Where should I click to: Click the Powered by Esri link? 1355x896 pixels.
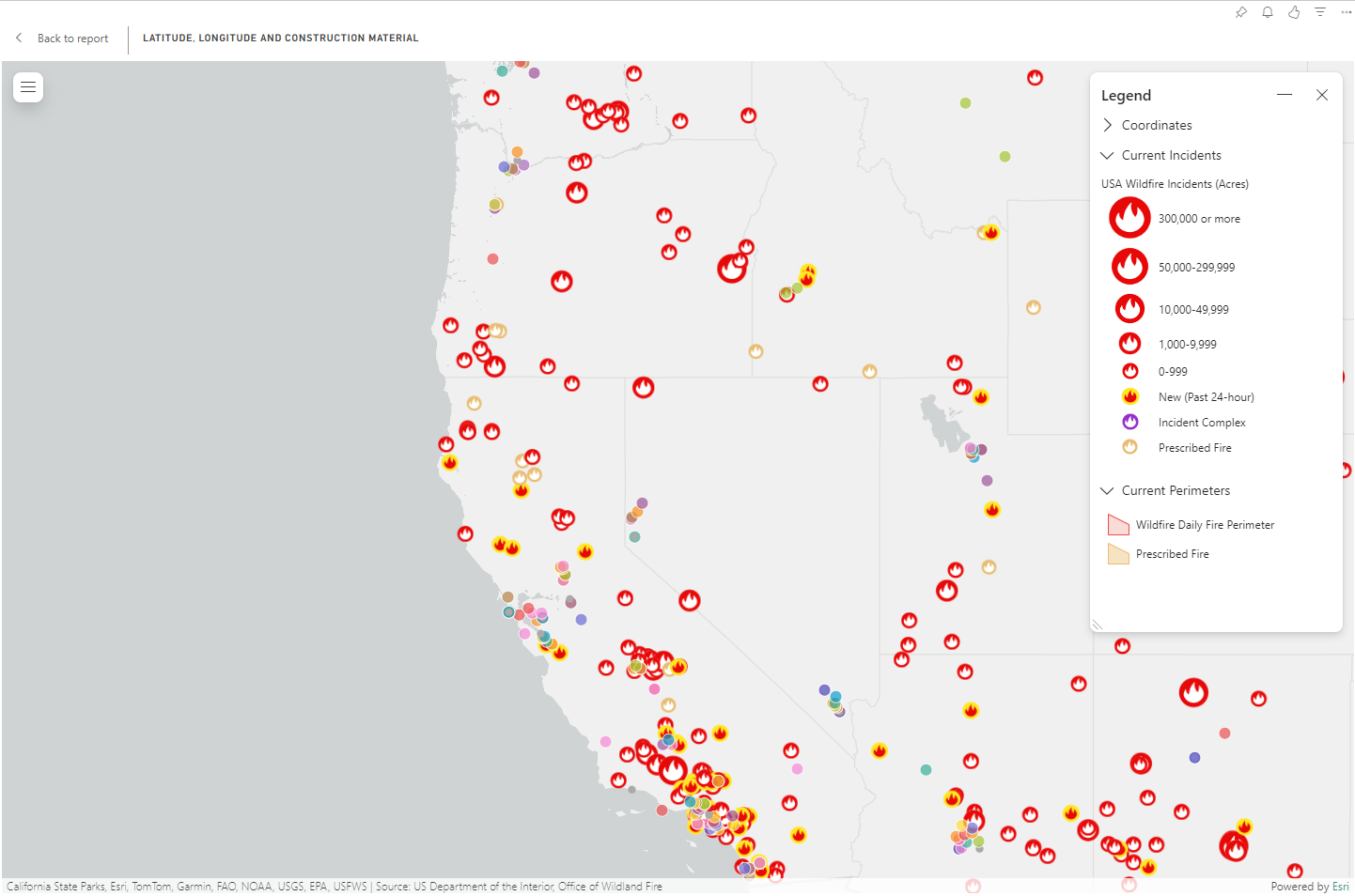1310,887
